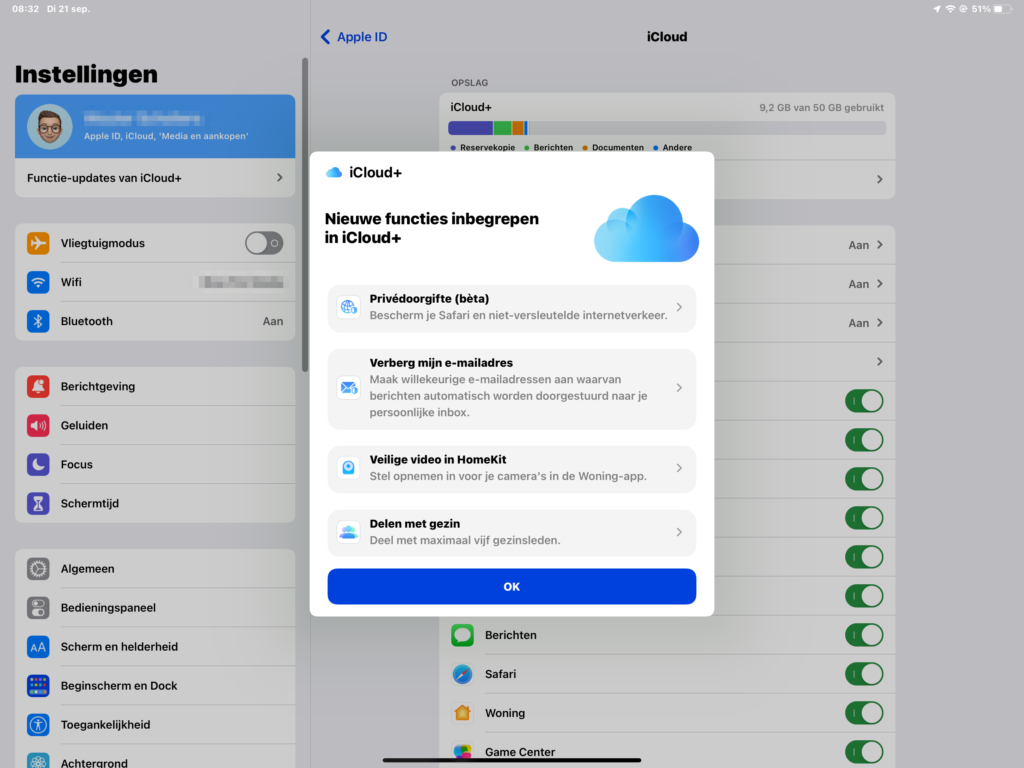Select Geluiden in settings sidebar

[x=155, y=425]
